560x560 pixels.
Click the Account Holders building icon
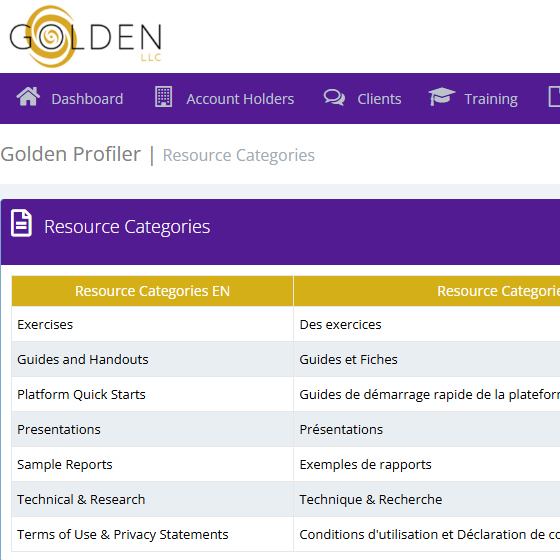[164, 97]
